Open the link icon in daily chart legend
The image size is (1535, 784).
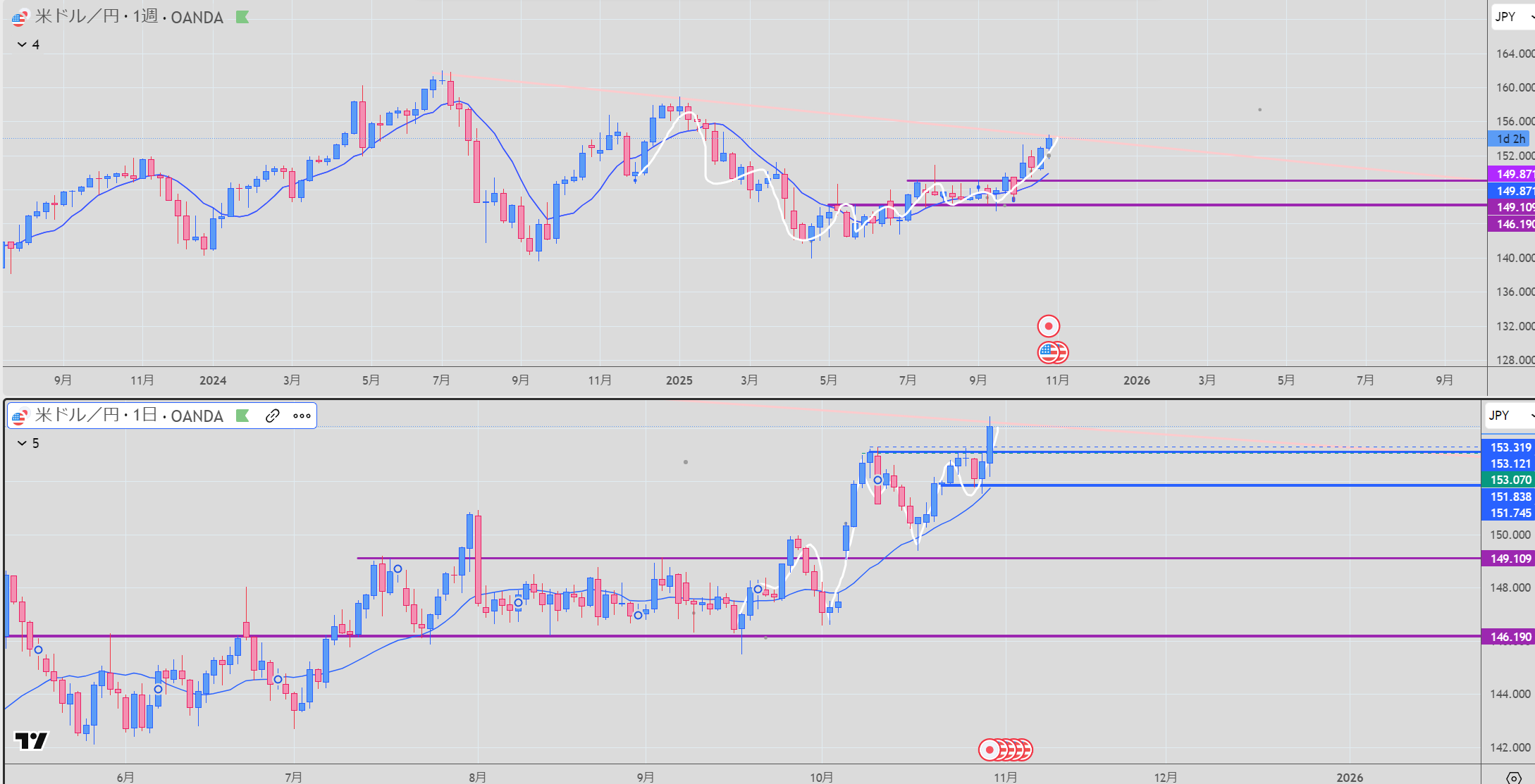[273, 416]
